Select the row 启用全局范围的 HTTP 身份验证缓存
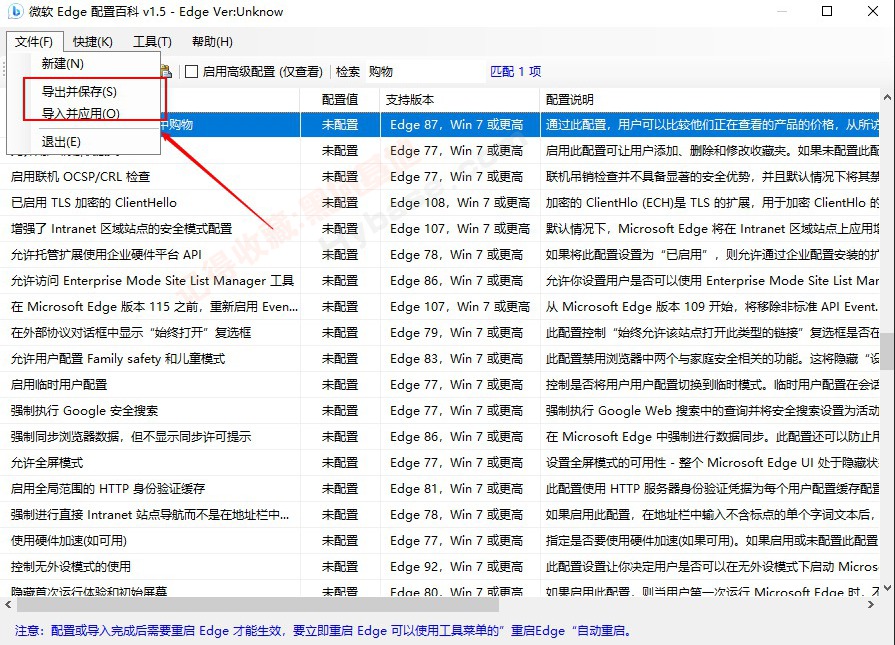895x645 pixels. click(440, 489)
